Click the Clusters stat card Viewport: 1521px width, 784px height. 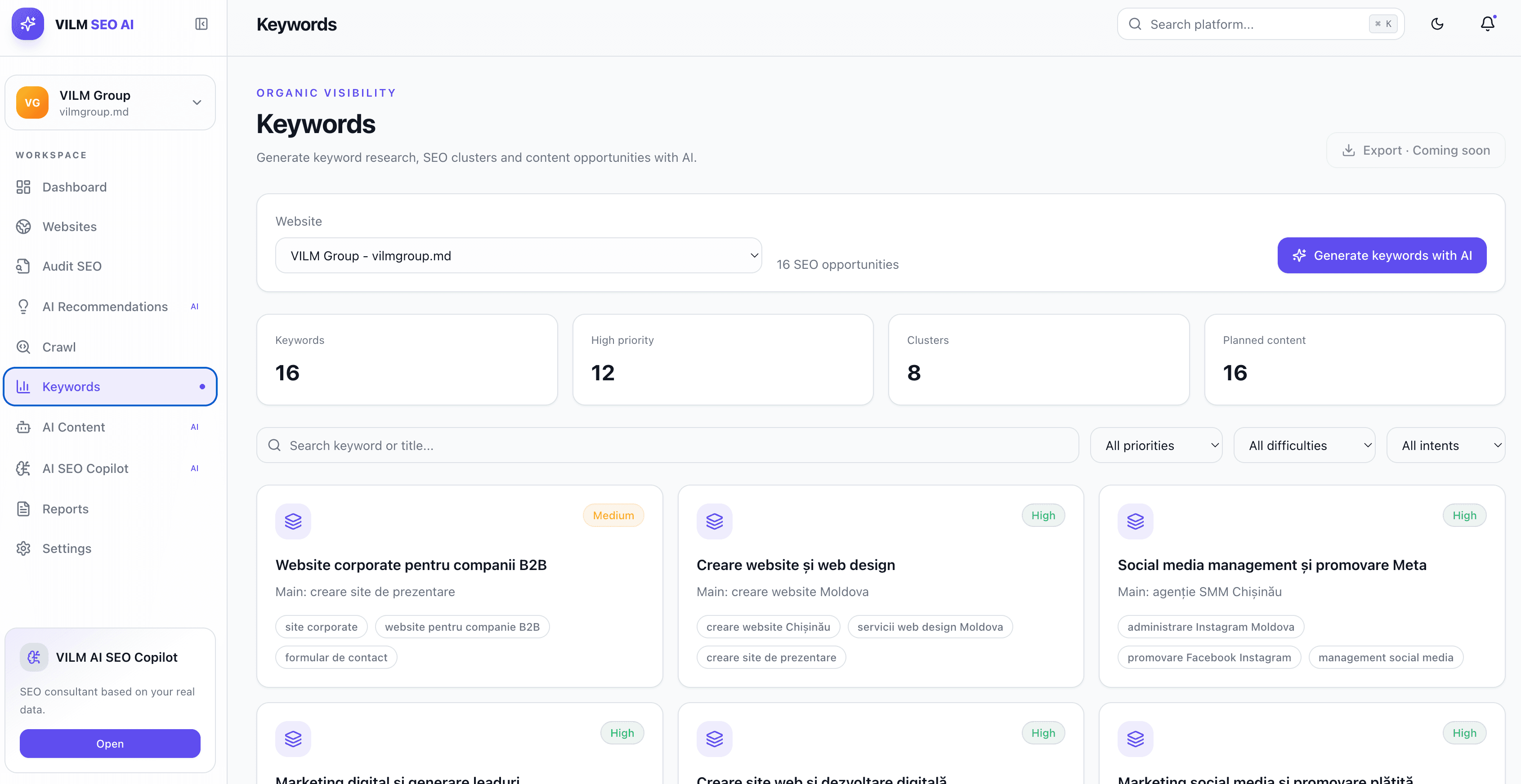pyautogui.click(x=1038, y=360)
